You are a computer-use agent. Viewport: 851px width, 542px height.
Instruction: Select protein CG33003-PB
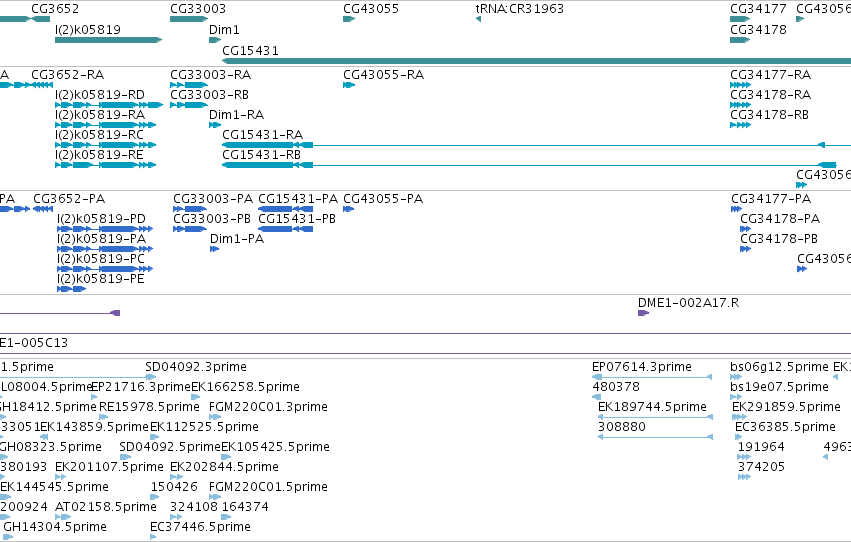pyautogui.click(x=190, y=229)
